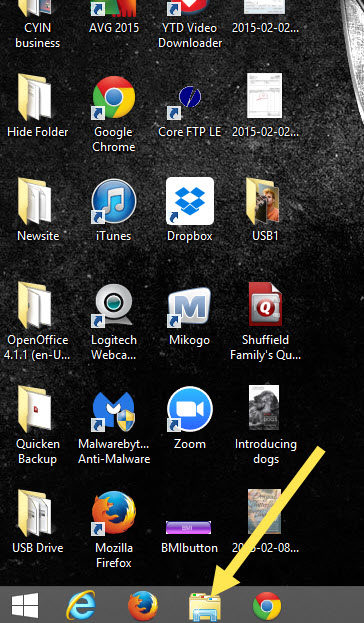The height and width of the screenshot is (623, 364).
Task: Open Chrome from the taskbar
Action: tap(267, 606)
